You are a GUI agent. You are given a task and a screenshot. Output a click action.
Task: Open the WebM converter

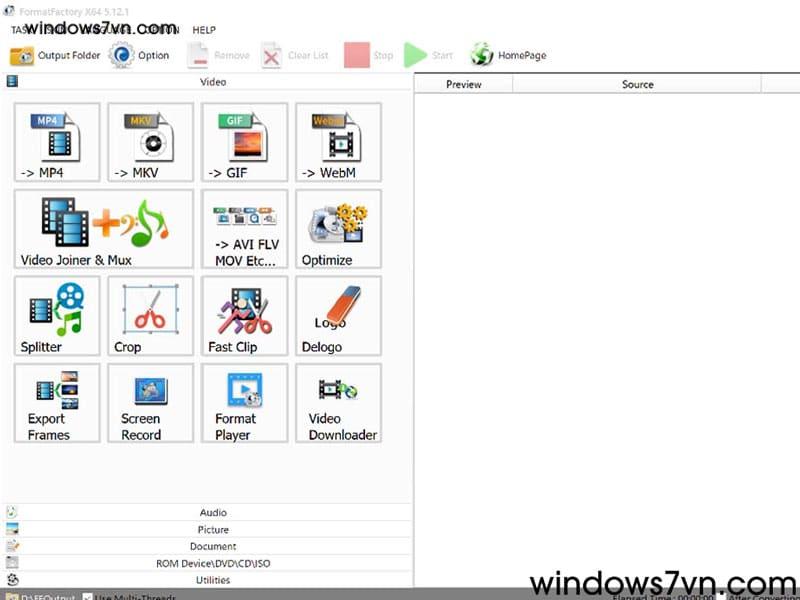338,143
